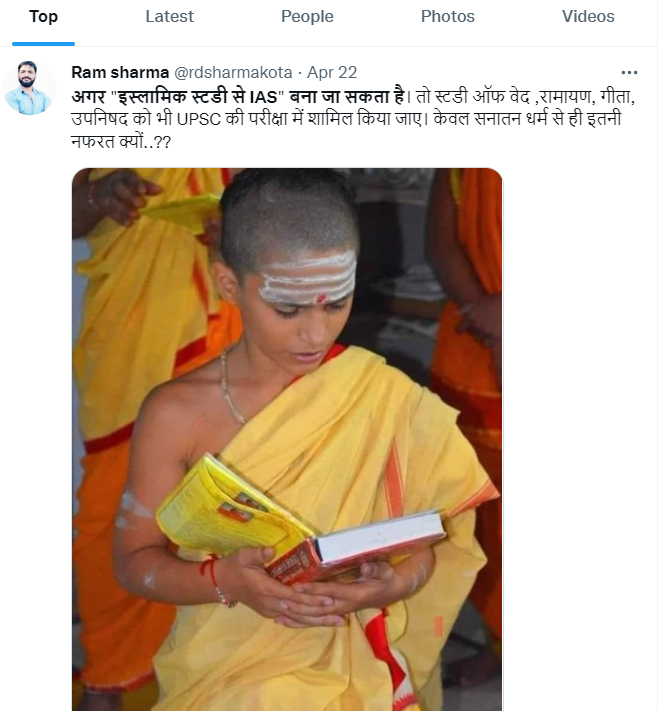Open the three-dot more options menu

(629, 73)
